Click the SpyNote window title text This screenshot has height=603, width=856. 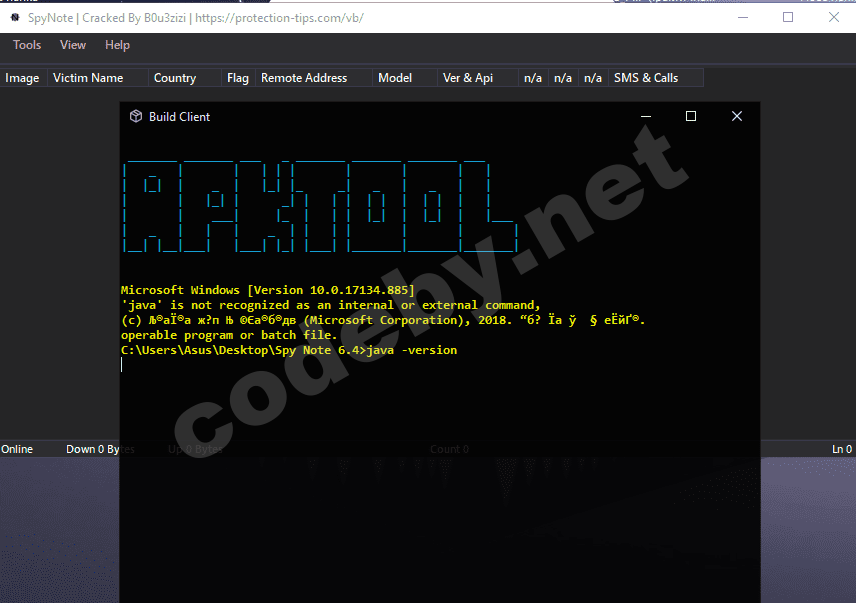(x=195, y=18)
